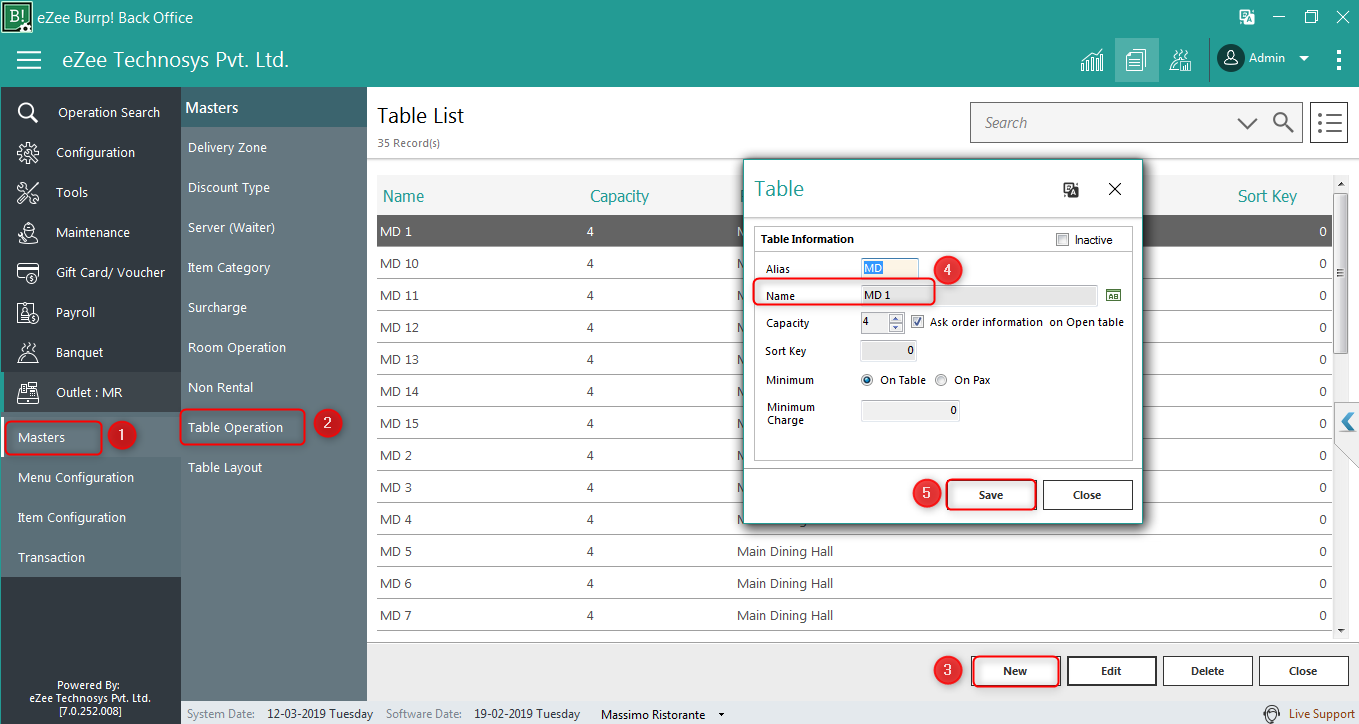
Task: Click the Admin user avatar icon
Action: [x=1230, y=58]
